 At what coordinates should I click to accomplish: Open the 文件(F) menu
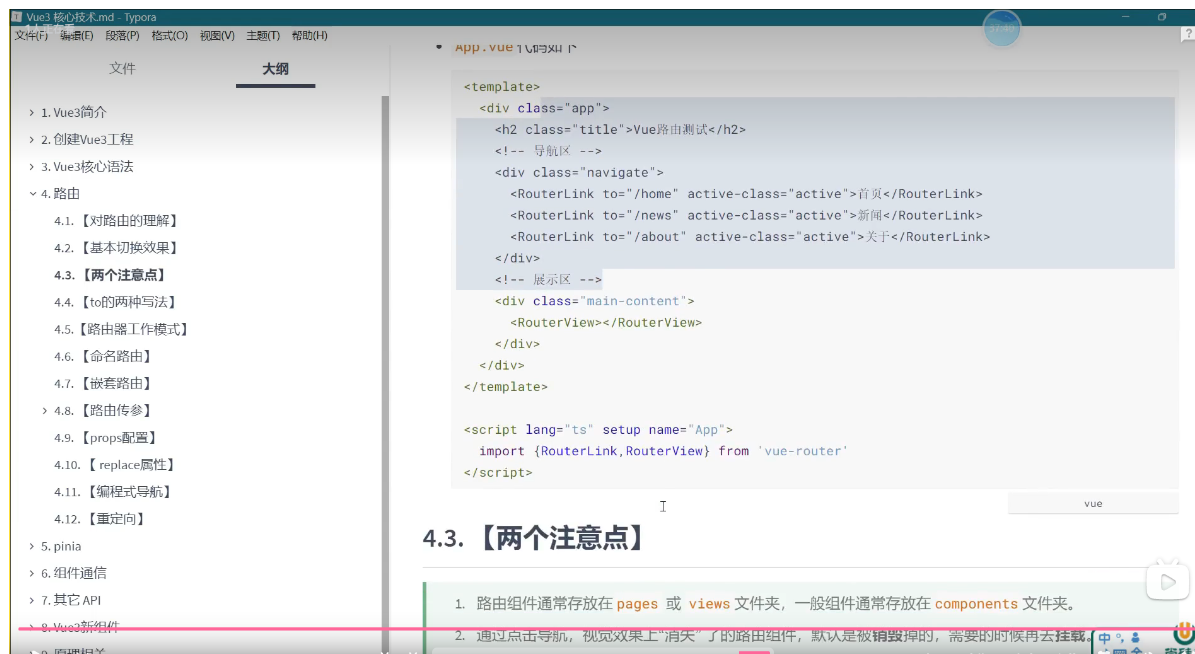click(31, 35)
